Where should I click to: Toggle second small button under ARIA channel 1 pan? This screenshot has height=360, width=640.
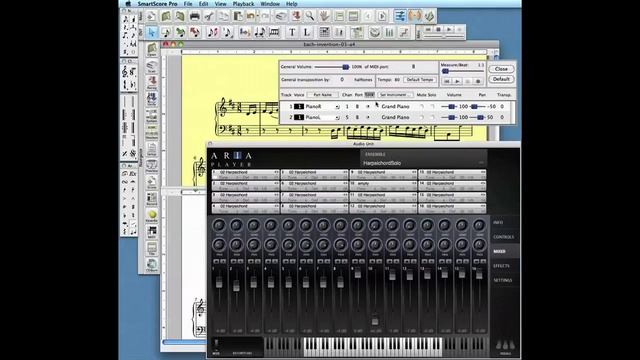click(x=223, y=261)
